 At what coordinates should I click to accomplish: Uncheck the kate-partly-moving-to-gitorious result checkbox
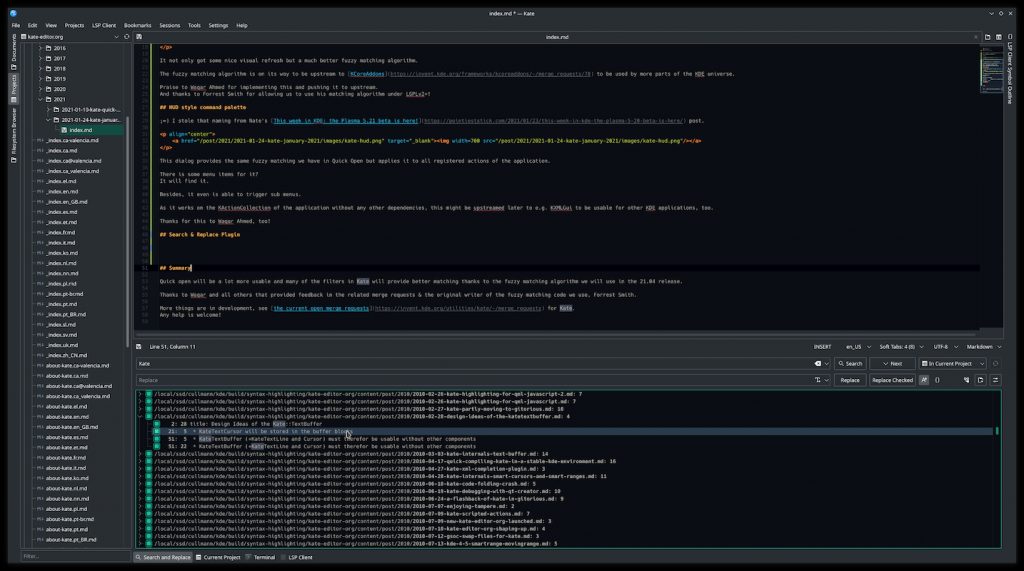tap(148, 409)
